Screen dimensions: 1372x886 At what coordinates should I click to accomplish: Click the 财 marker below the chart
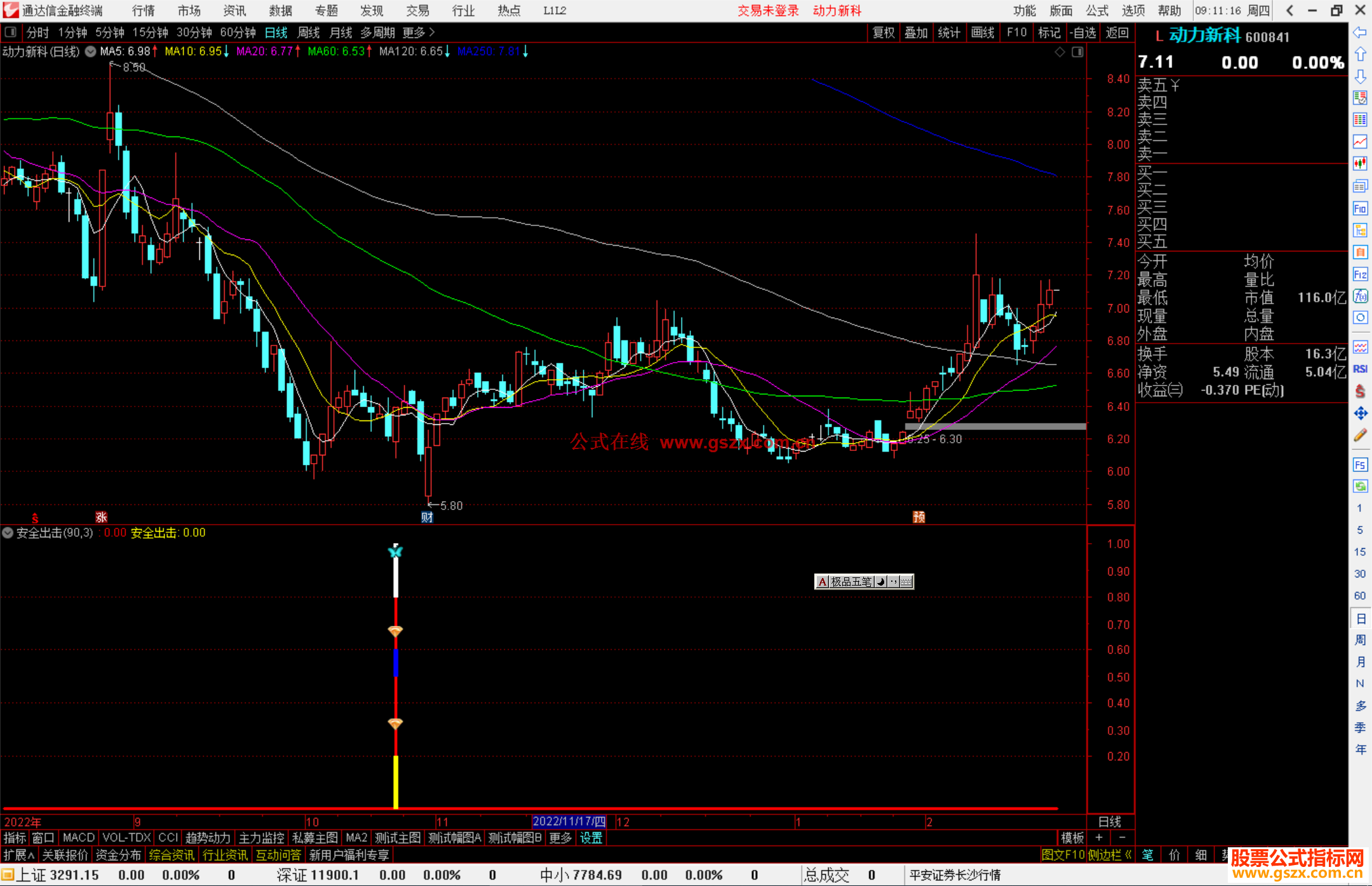(427, 517)
